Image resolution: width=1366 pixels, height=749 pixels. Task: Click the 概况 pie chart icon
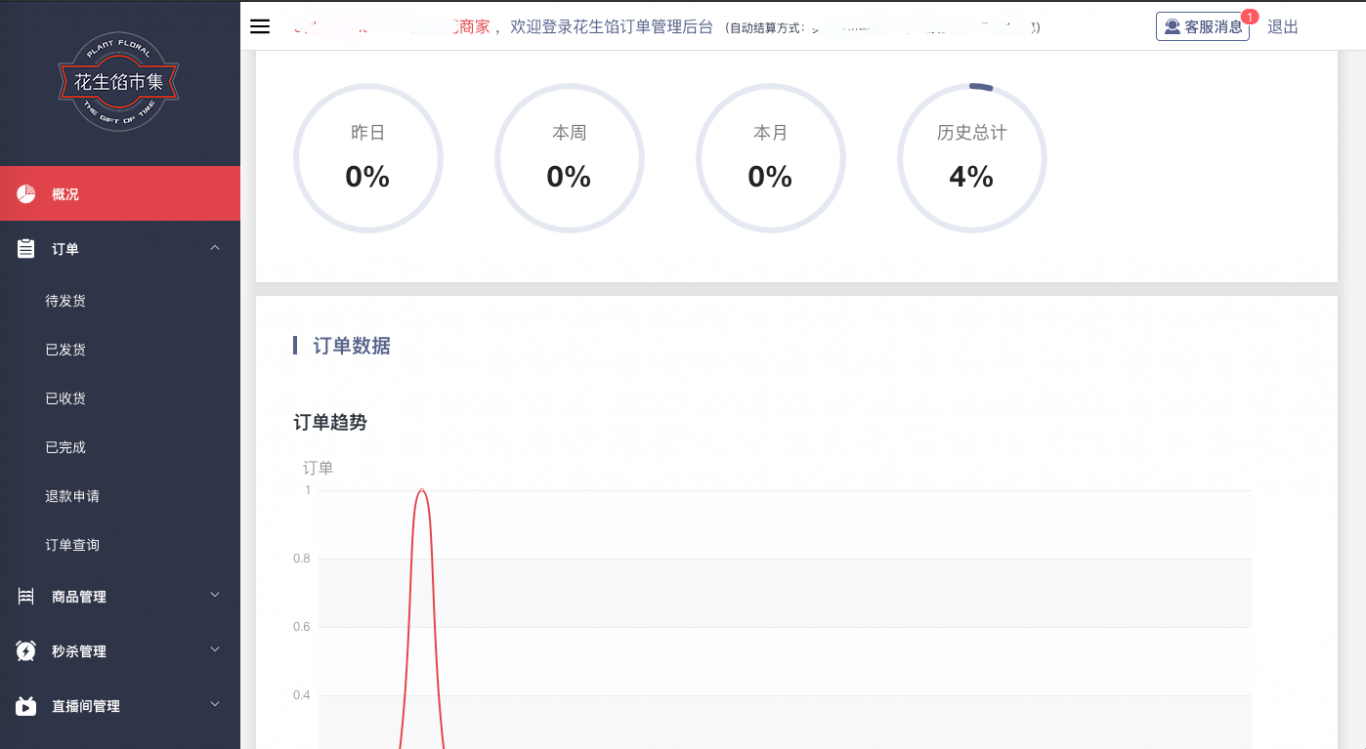[26, 194]
